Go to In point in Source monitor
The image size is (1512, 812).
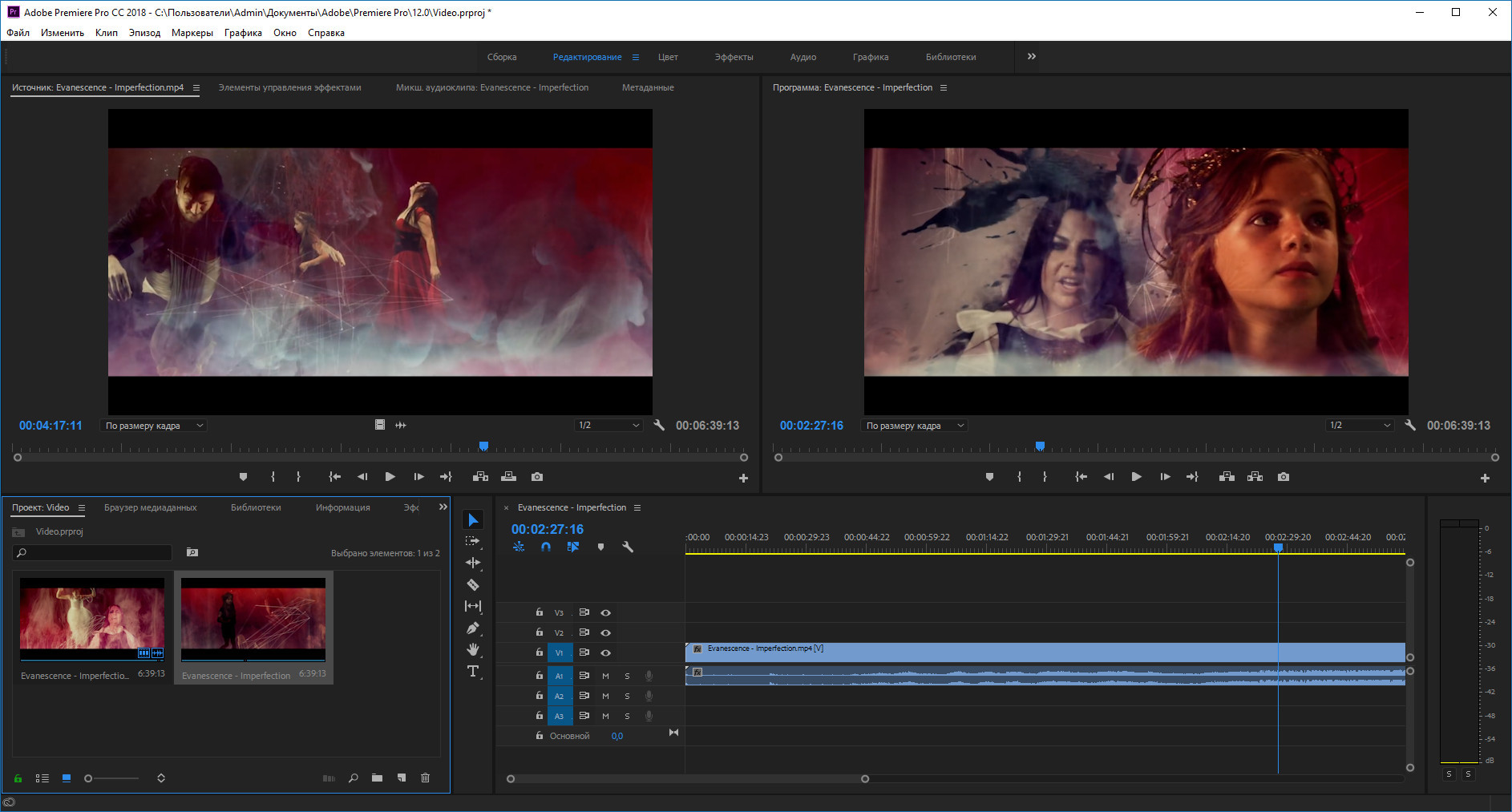(x=335, y=477)
